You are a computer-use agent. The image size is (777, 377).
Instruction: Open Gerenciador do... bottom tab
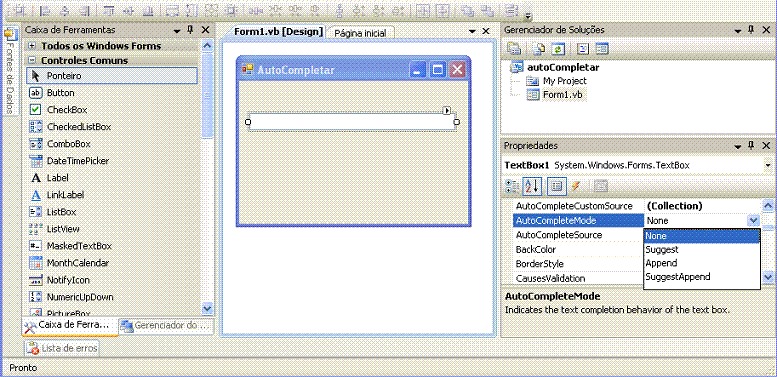tap(166, 326)
